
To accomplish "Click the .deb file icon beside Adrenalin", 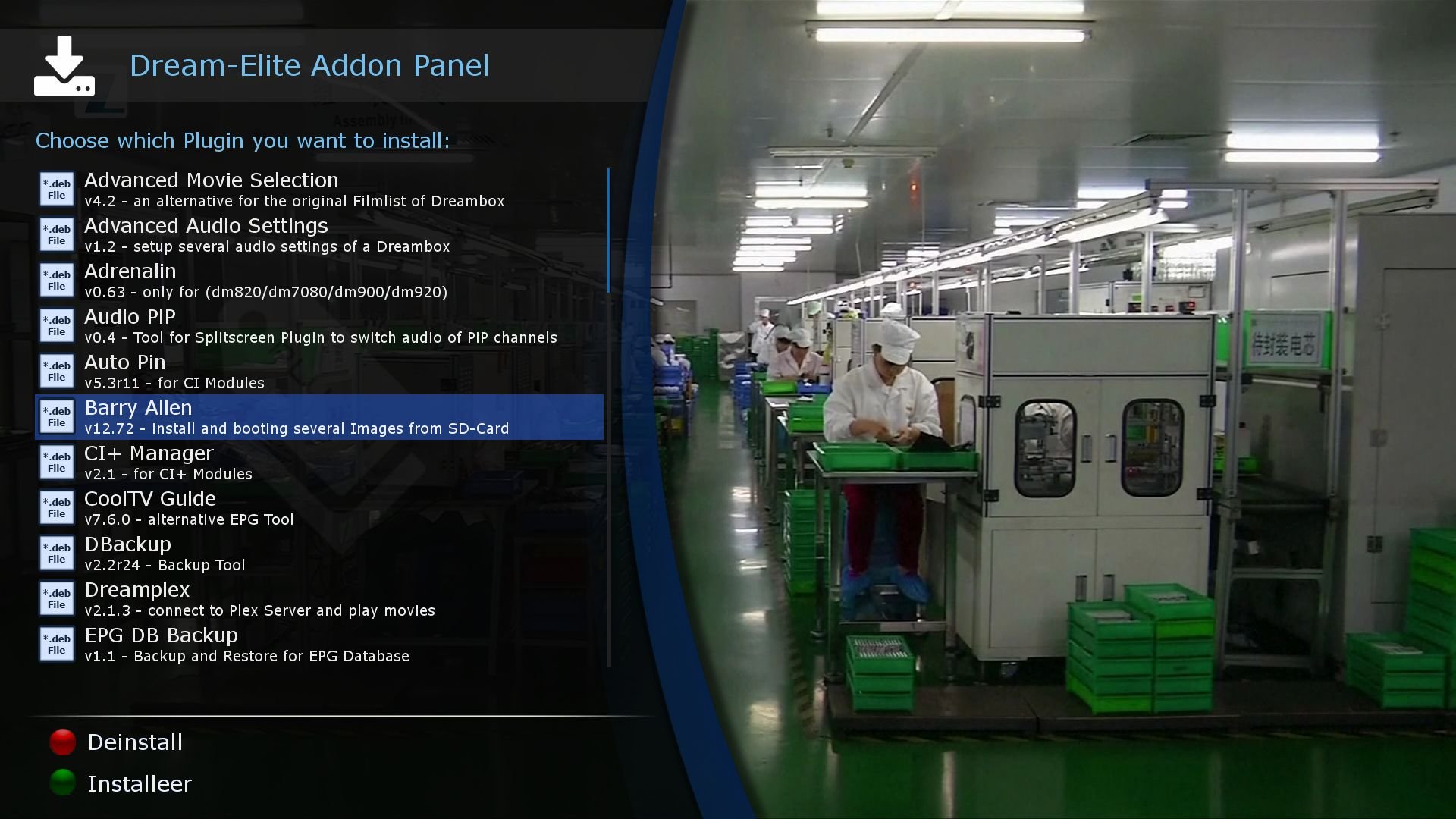I will [57, 281].
